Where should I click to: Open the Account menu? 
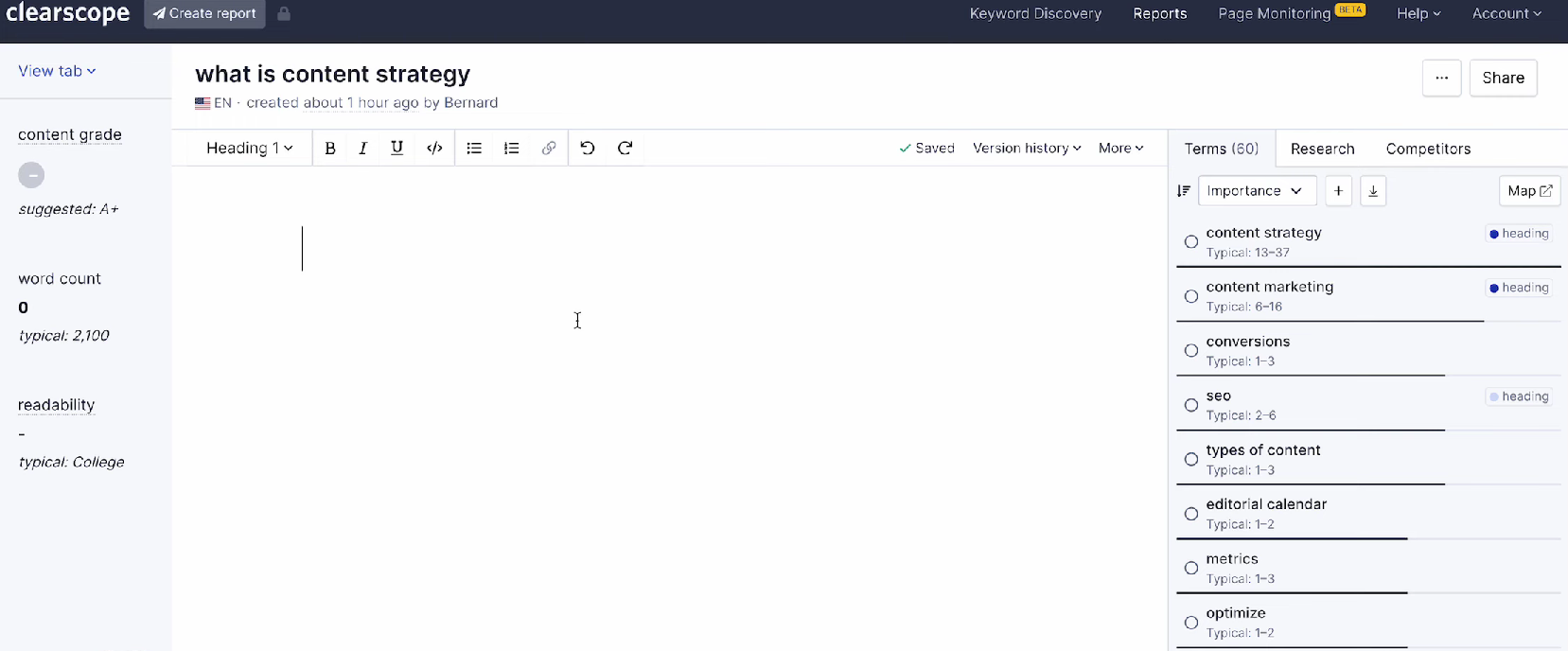[1506, 14]
